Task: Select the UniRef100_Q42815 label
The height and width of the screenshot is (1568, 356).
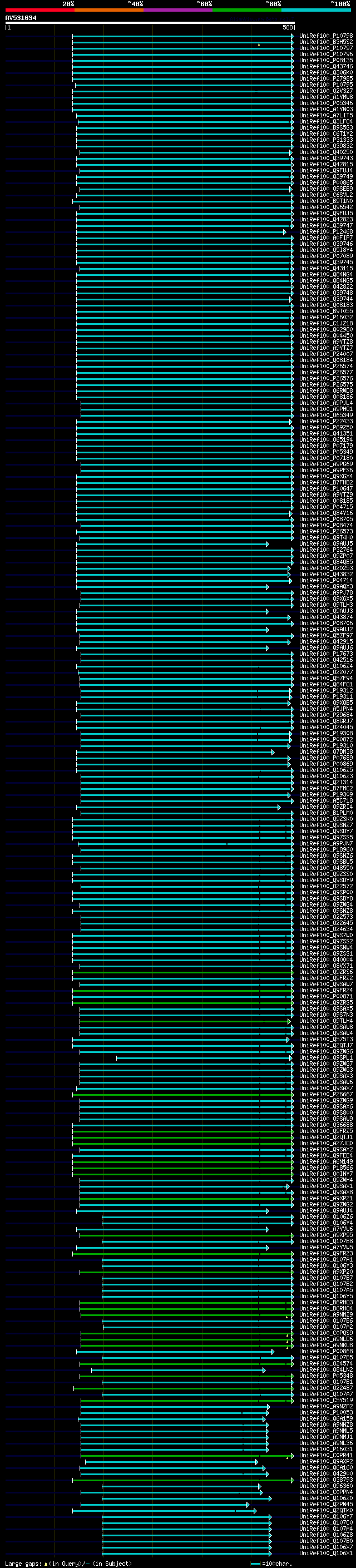Action: 326,164
